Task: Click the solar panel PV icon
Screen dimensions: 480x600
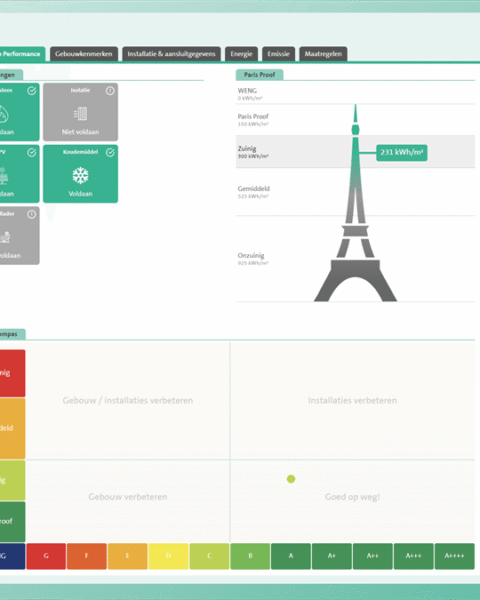Action: point(4,176)
